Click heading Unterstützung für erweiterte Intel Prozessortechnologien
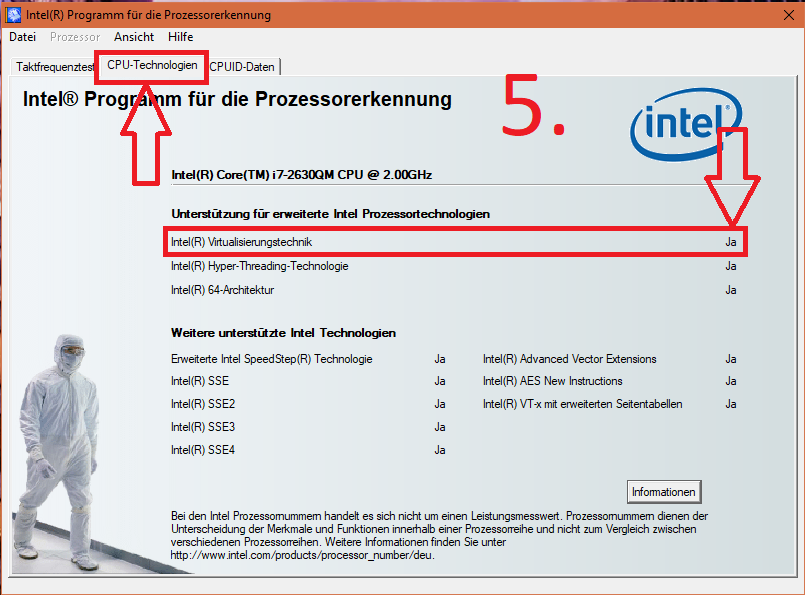805x595 pixels. tap(331, 214)
